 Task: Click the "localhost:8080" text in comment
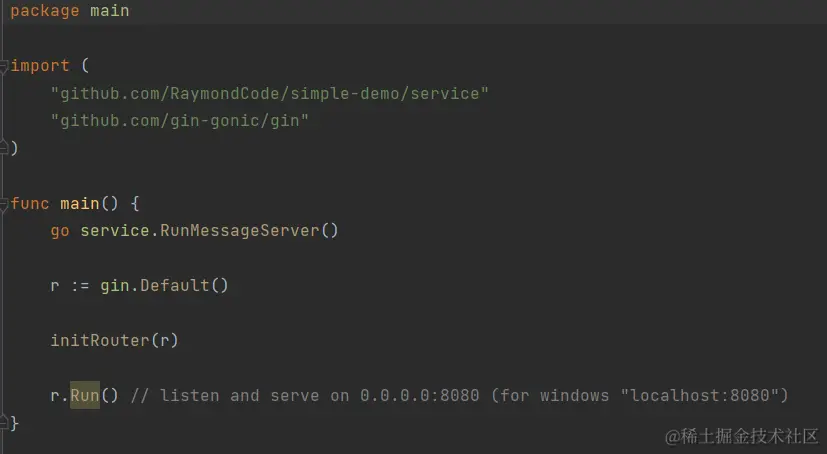[x=700, y=395]
